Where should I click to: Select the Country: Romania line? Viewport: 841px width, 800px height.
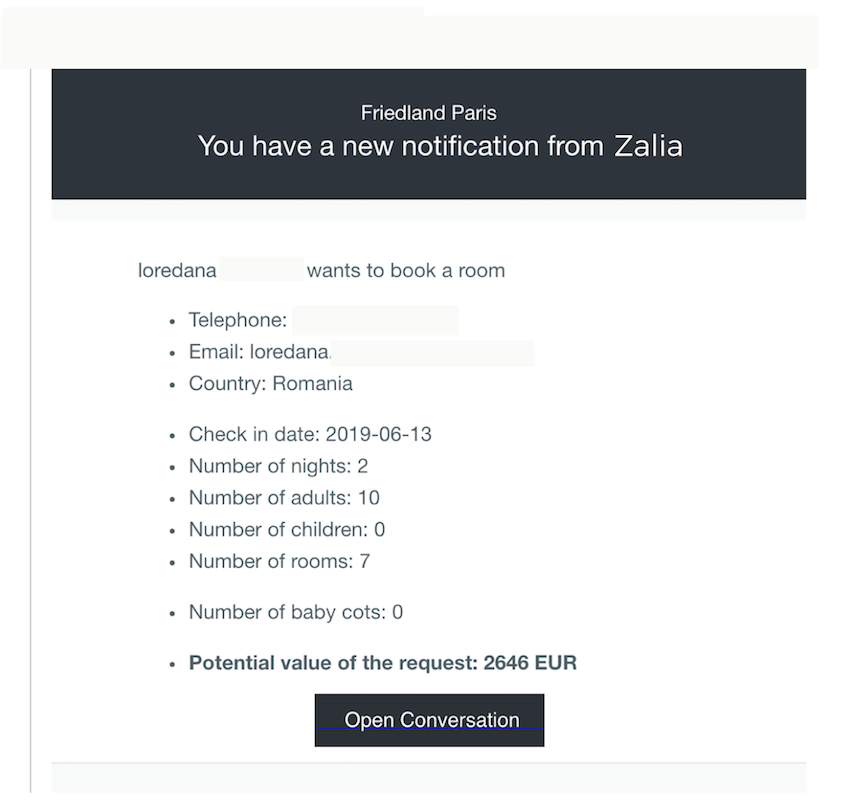tap(270, 384)
